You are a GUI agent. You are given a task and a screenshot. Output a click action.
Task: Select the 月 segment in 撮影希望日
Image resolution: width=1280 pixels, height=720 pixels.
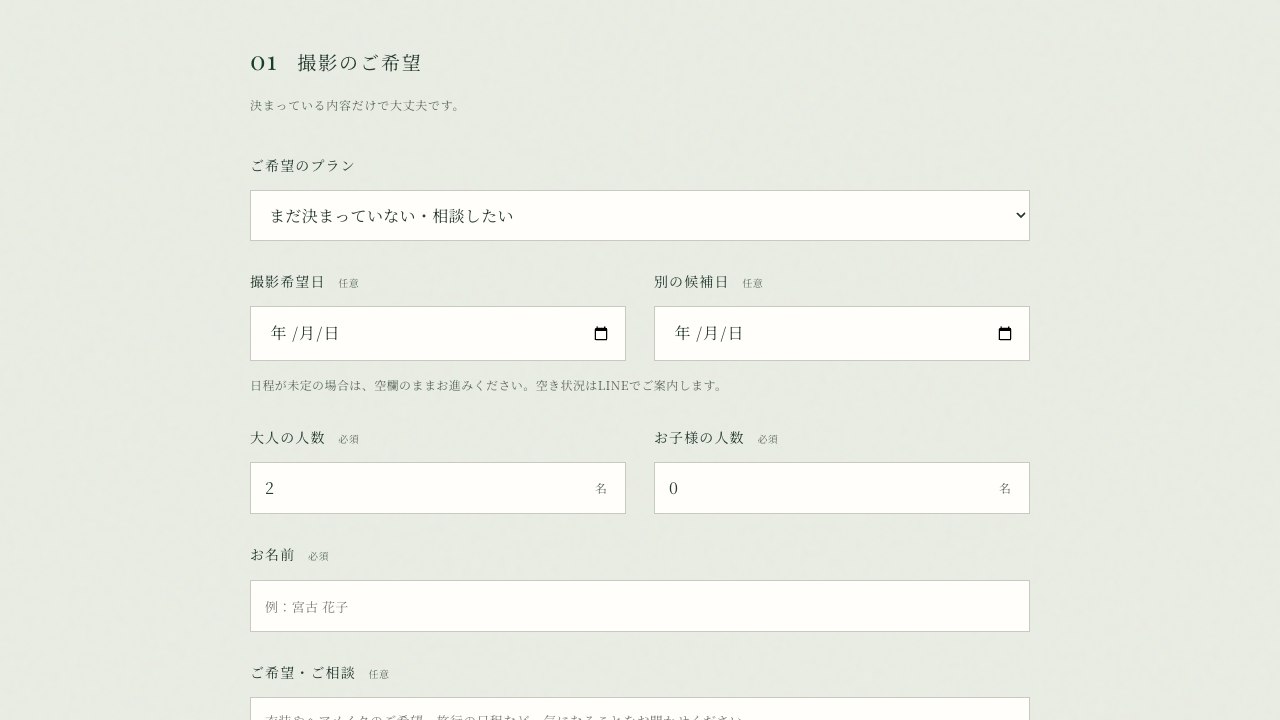[x=307, y=333]
